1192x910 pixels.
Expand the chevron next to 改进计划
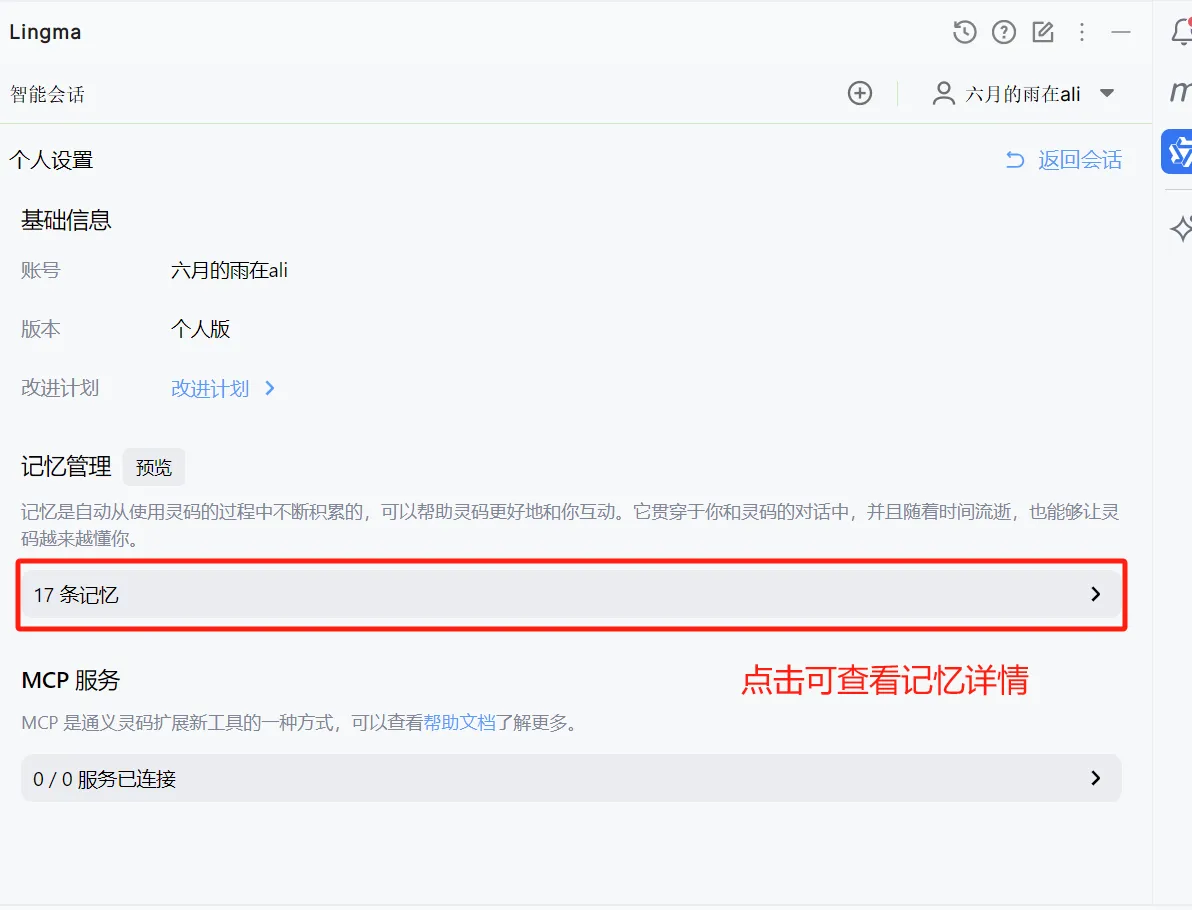tap(269, 388)
